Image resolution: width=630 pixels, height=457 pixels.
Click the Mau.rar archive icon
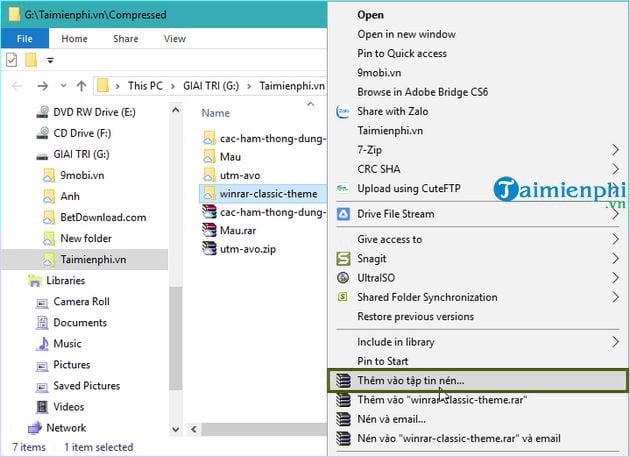[209, 230]
